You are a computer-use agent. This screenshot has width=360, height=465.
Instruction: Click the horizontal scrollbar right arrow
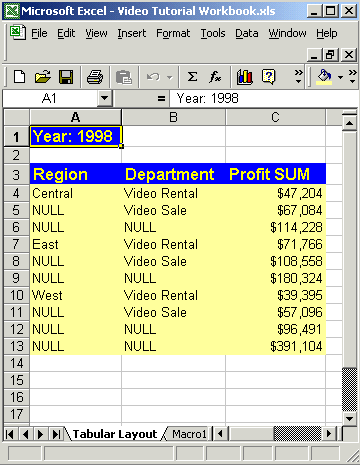329,434
